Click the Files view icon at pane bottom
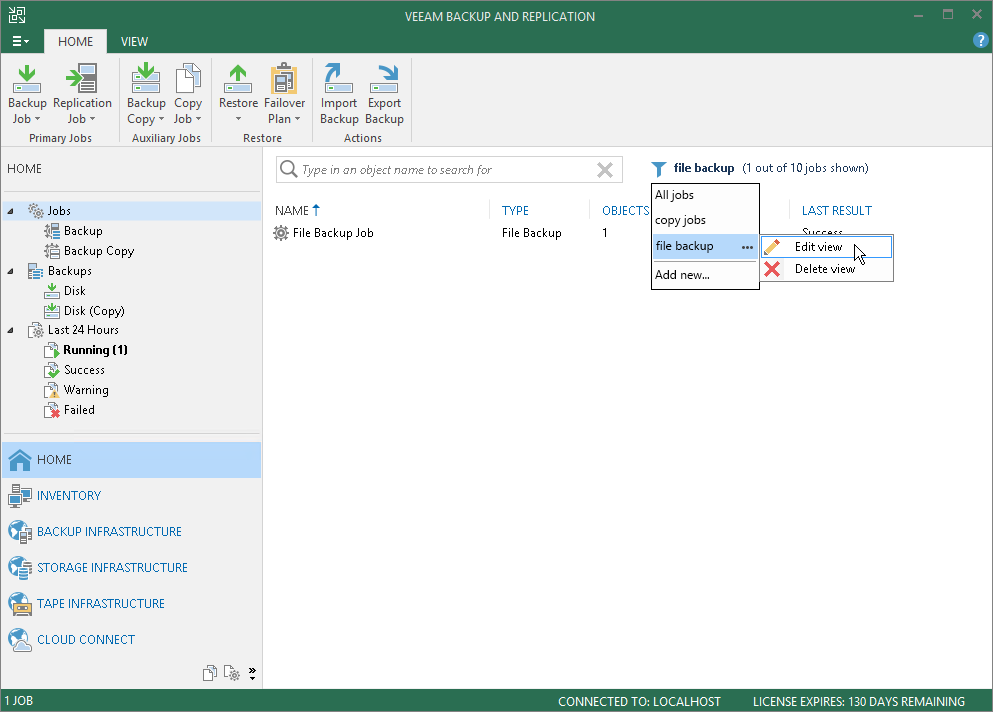Screen dimensions: 993x712 pos(210,673)
